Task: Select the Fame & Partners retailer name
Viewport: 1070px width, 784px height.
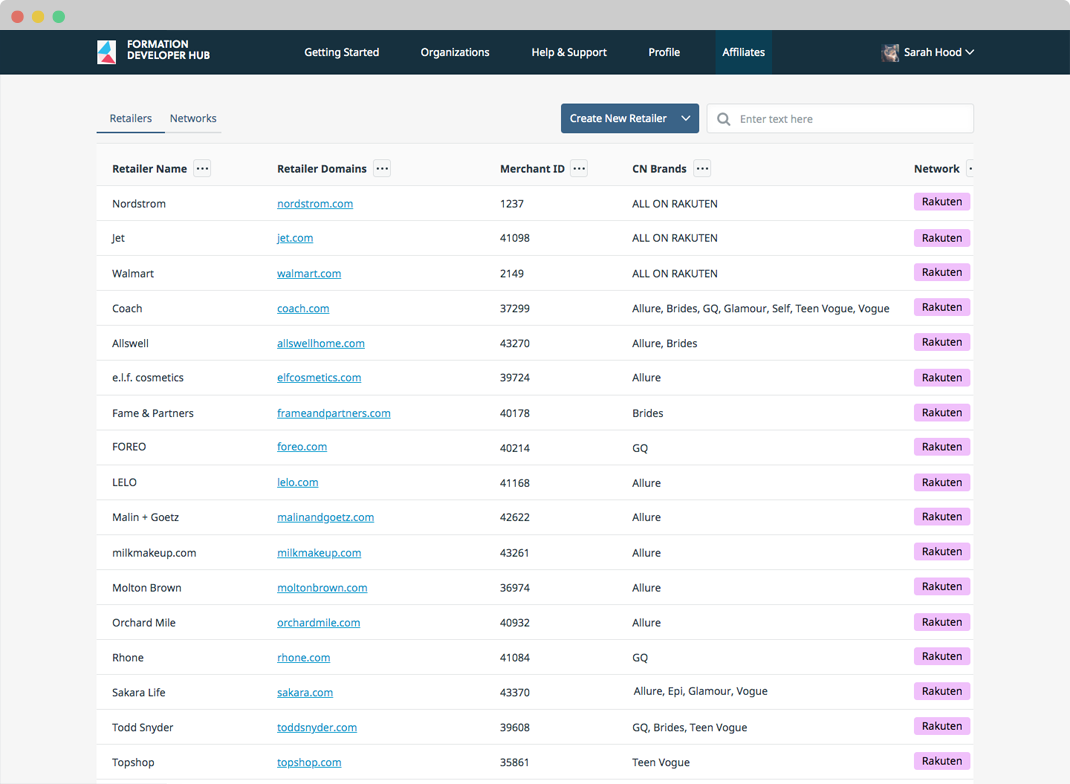Action: (x=153, y=413)
